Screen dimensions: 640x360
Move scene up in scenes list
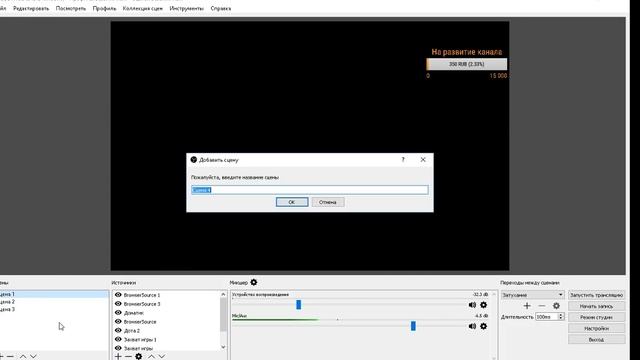(x=23, y=357)
